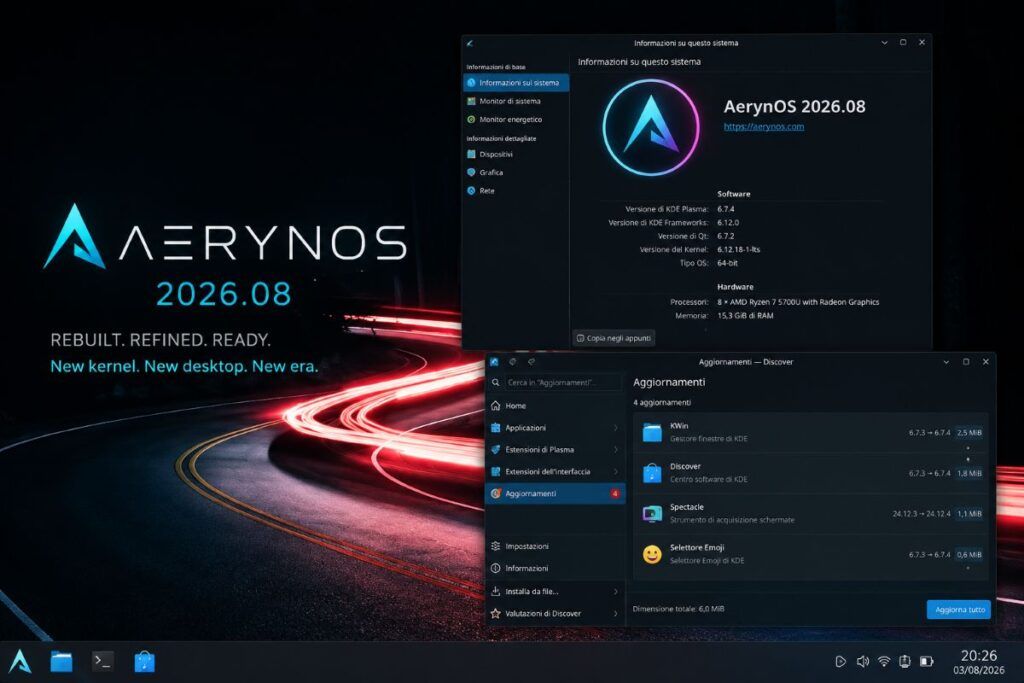Screen dimensions: 1024x683
Task: Open 'Monitor energetico' in the info sidebar
Action: tap(516, 119)
